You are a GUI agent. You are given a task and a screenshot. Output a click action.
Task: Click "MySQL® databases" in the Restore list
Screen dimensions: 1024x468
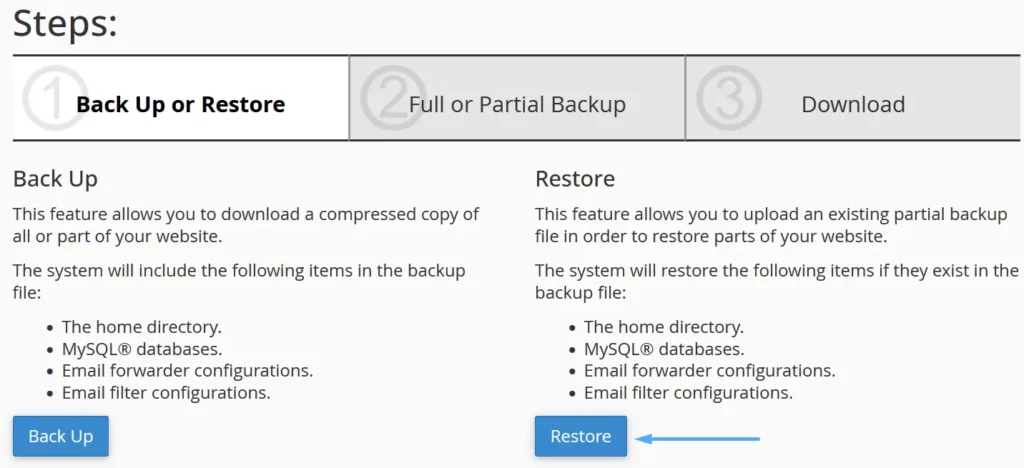663,349
